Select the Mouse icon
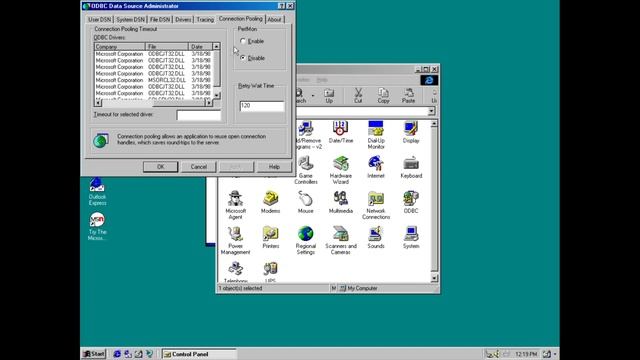This screenshot has height=360, width=640. pyautogui.click(x=305, y=202)
